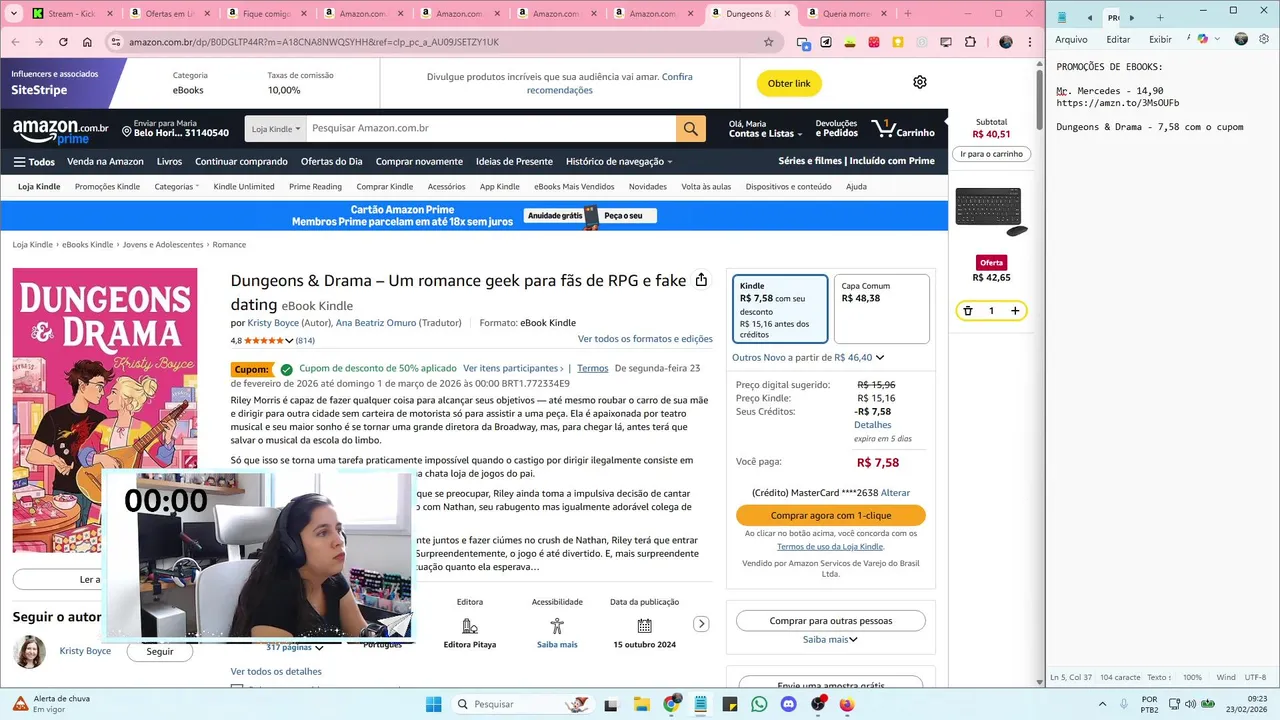Expand 'Saiba mais' under Comprar para outras pessoas
Image resolution: width=1280 pixels, height=720 pixels.
click(830, 640)
